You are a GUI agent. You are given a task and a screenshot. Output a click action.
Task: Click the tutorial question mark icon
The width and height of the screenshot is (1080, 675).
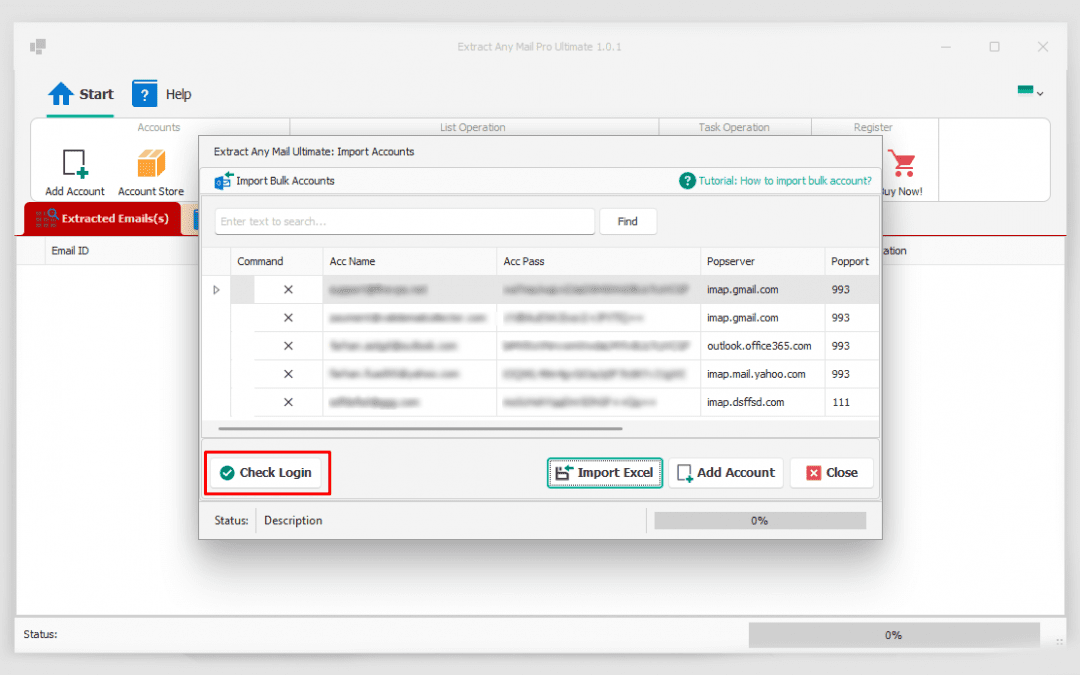687,181
